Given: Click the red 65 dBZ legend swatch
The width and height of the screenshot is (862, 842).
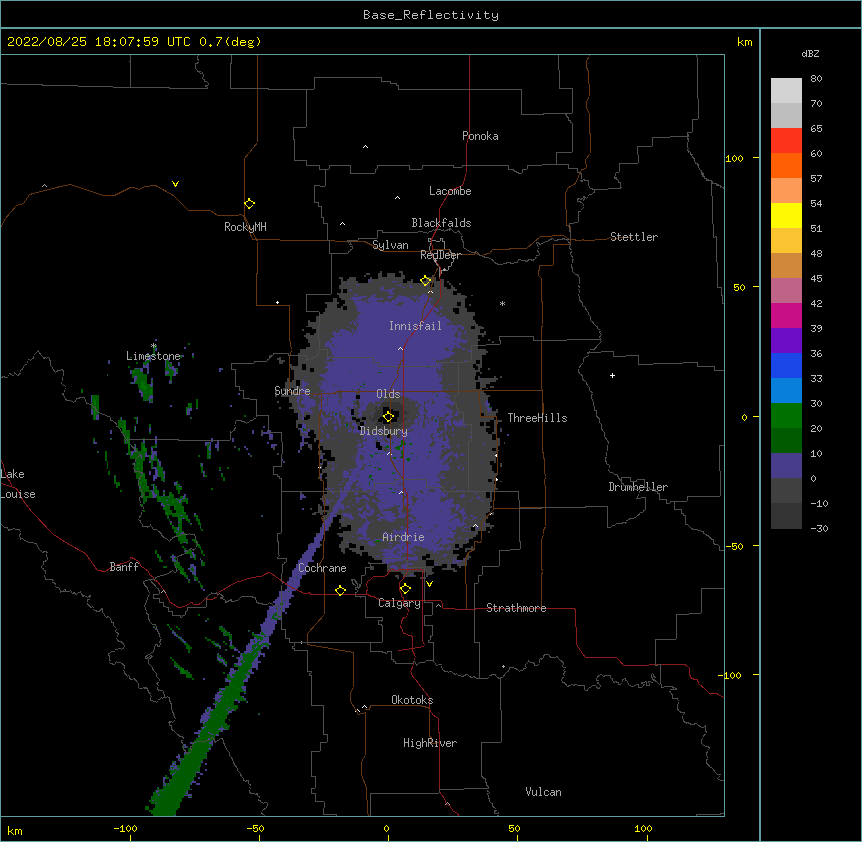Looking at the screenshot, I should click(x=786, y=140).
